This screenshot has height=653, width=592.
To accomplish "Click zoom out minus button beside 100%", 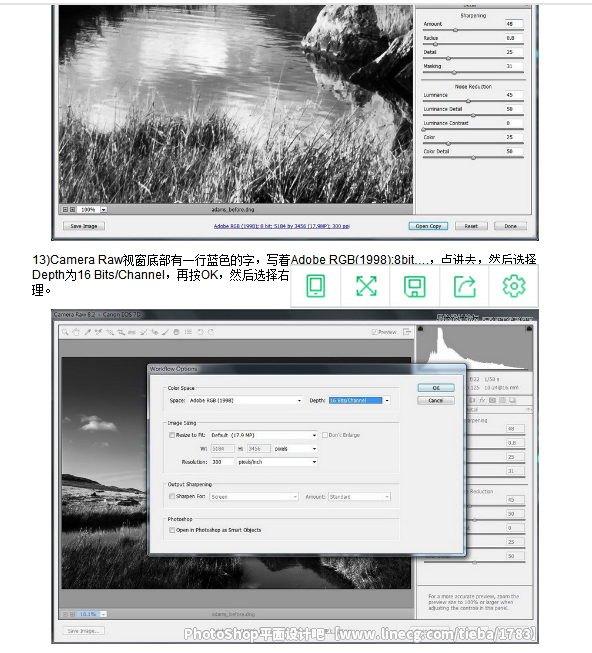I will tap(65, 210).
